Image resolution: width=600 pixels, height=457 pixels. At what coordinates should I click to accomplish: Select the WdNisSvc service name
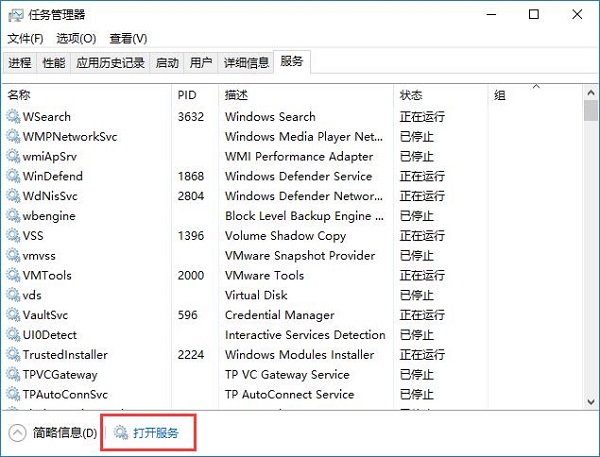point(50,196)
